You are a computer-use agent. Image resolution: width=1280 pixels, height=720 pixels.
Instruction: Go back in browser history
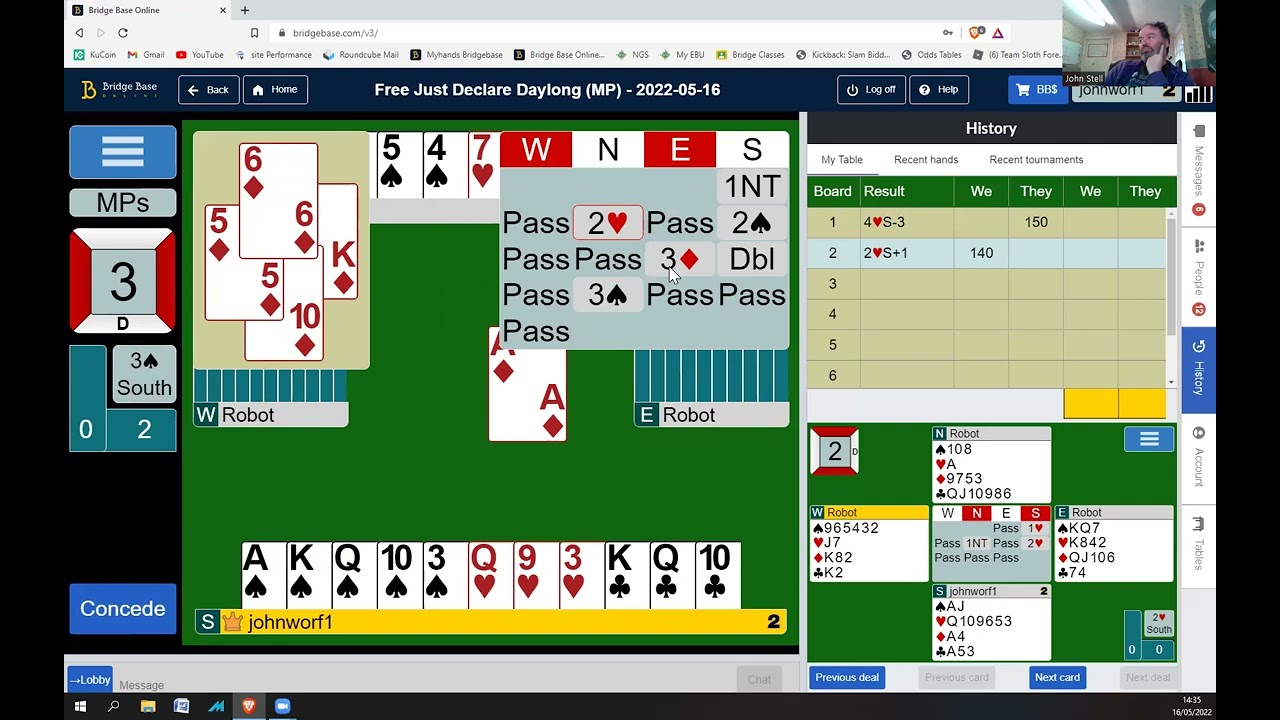click(x=79, y=33)
